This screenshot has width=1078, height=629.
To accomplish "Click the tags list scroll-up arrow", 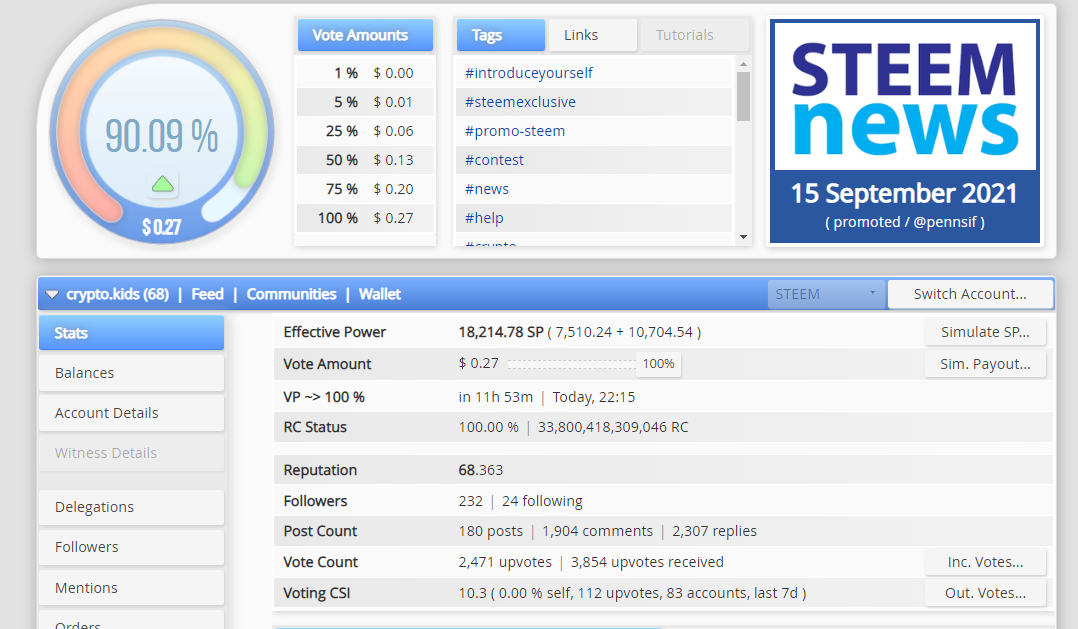I will pos(743,64).
